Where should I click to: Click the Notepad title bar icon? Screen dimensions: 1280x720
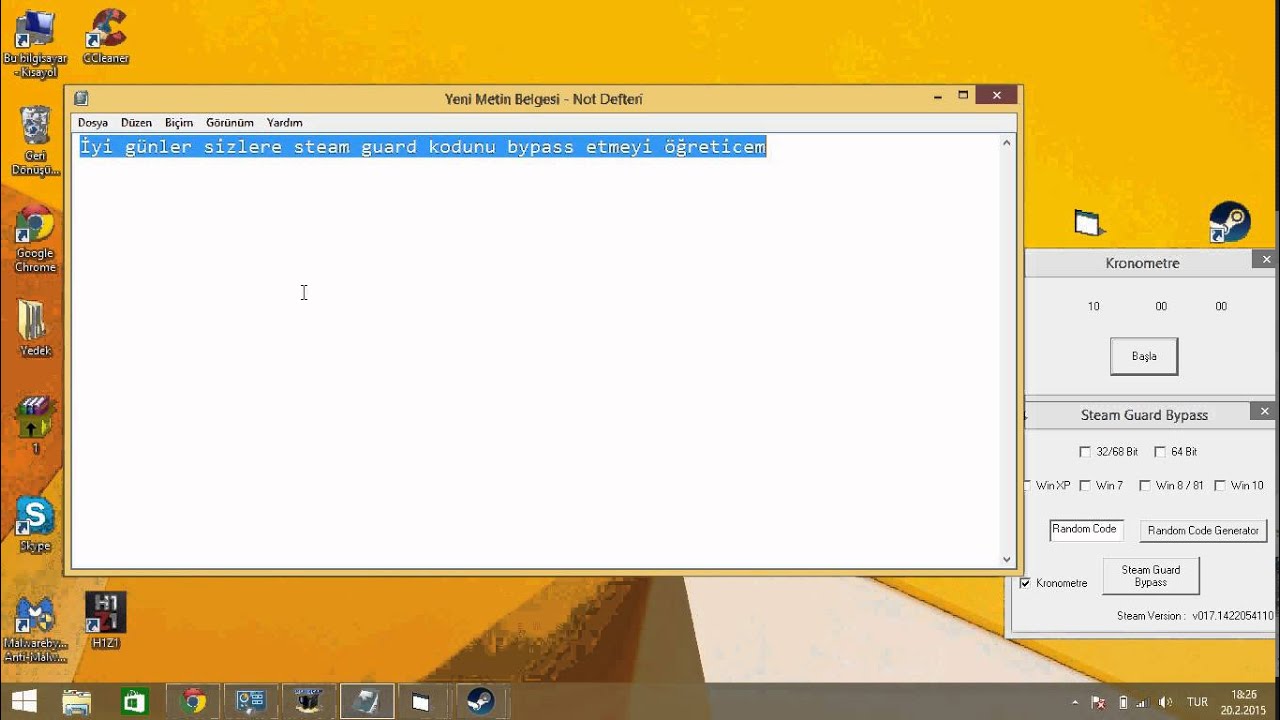tap(81, 98)
